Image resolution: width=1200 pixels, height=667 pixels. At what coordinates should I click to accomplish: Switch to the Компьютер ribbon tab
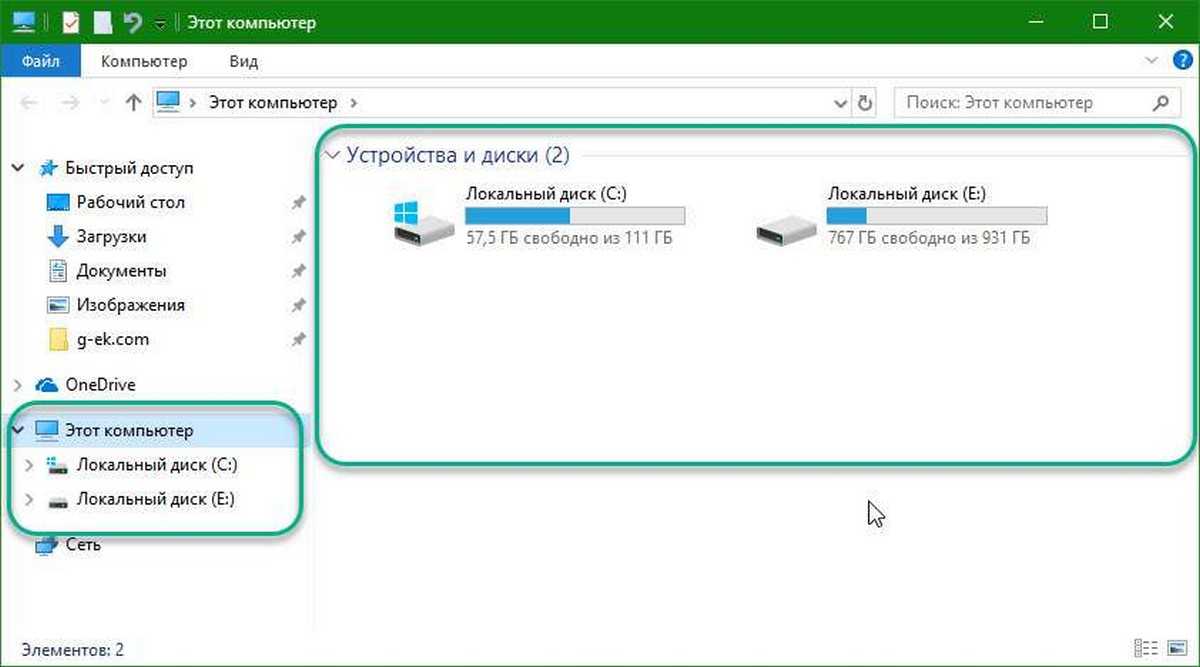click(144, 61)
